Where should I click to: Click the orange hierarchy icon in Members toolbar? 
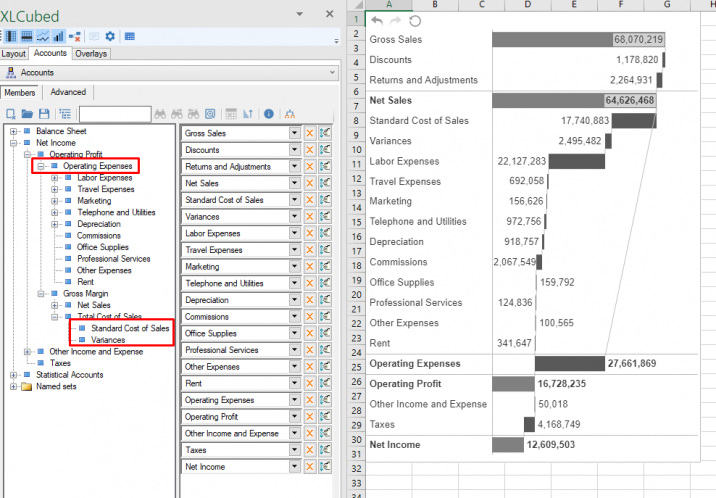(290, 114)
